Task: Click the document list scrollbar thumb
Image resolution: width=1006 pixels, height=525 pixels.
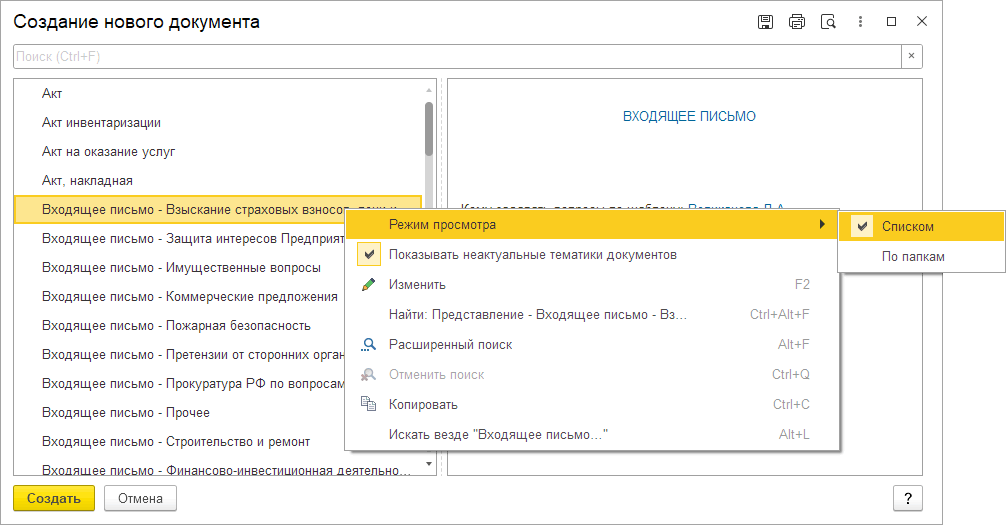Action: 429,128
